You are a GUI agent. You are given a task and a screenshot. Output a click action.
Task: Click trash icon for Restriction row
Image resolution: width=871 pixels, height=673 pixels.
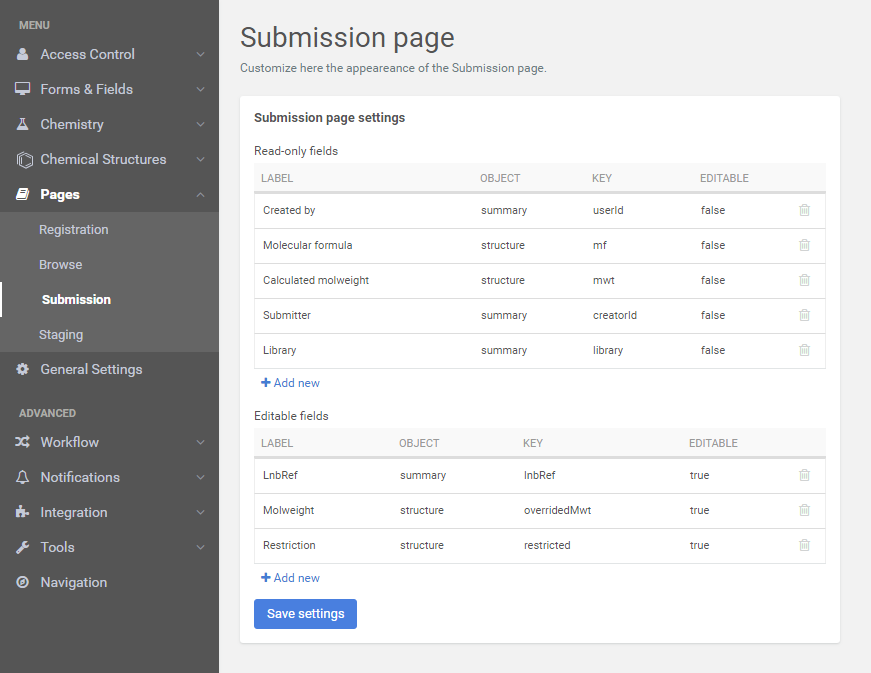pos(804,545)
